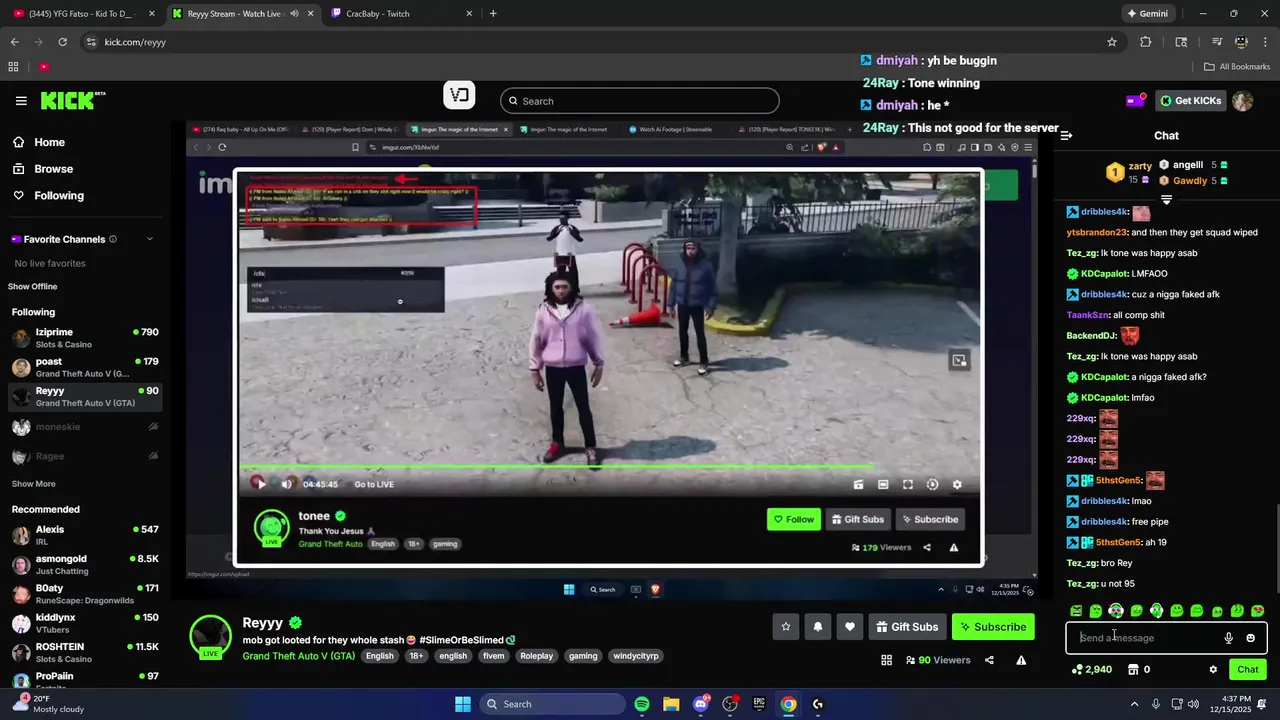Open recommended channel asmongold

[85, 565]
